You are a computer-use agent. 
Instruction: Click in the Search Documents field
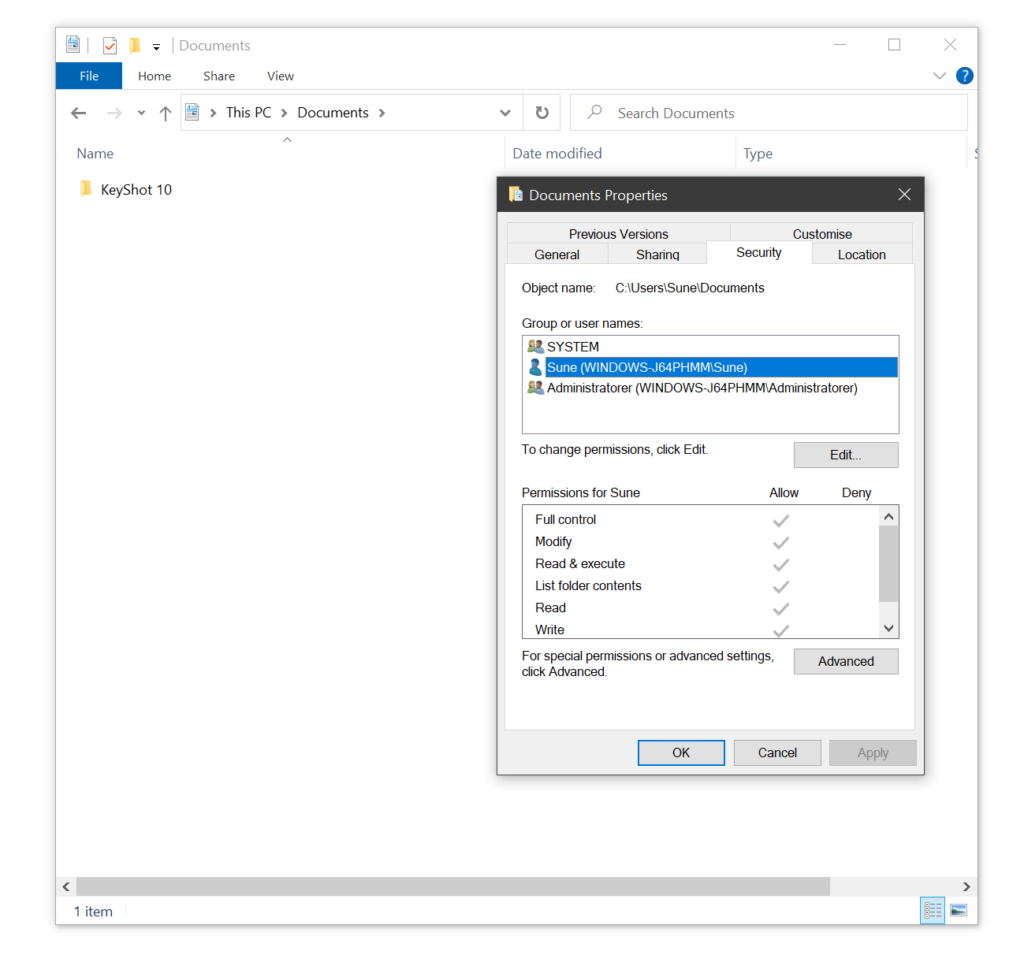(780, 113)
